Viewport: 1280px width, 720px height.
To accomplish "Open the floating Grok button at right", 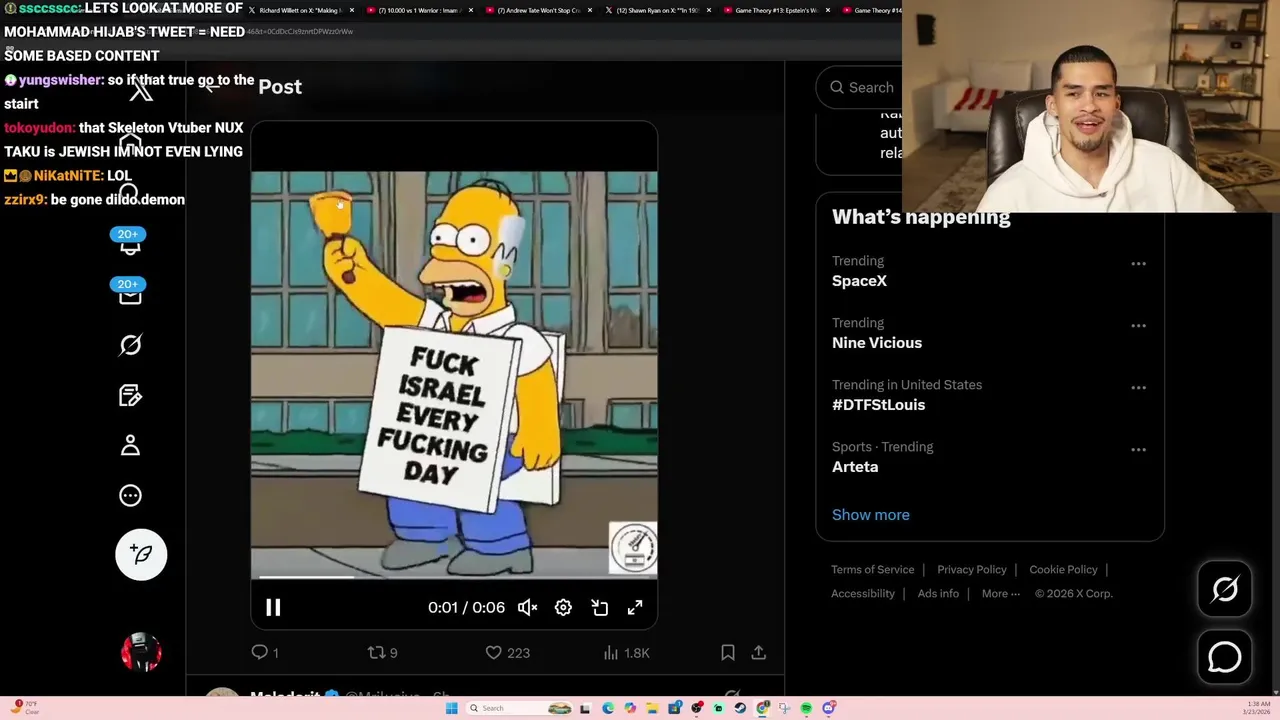I will coord(1225,589).
